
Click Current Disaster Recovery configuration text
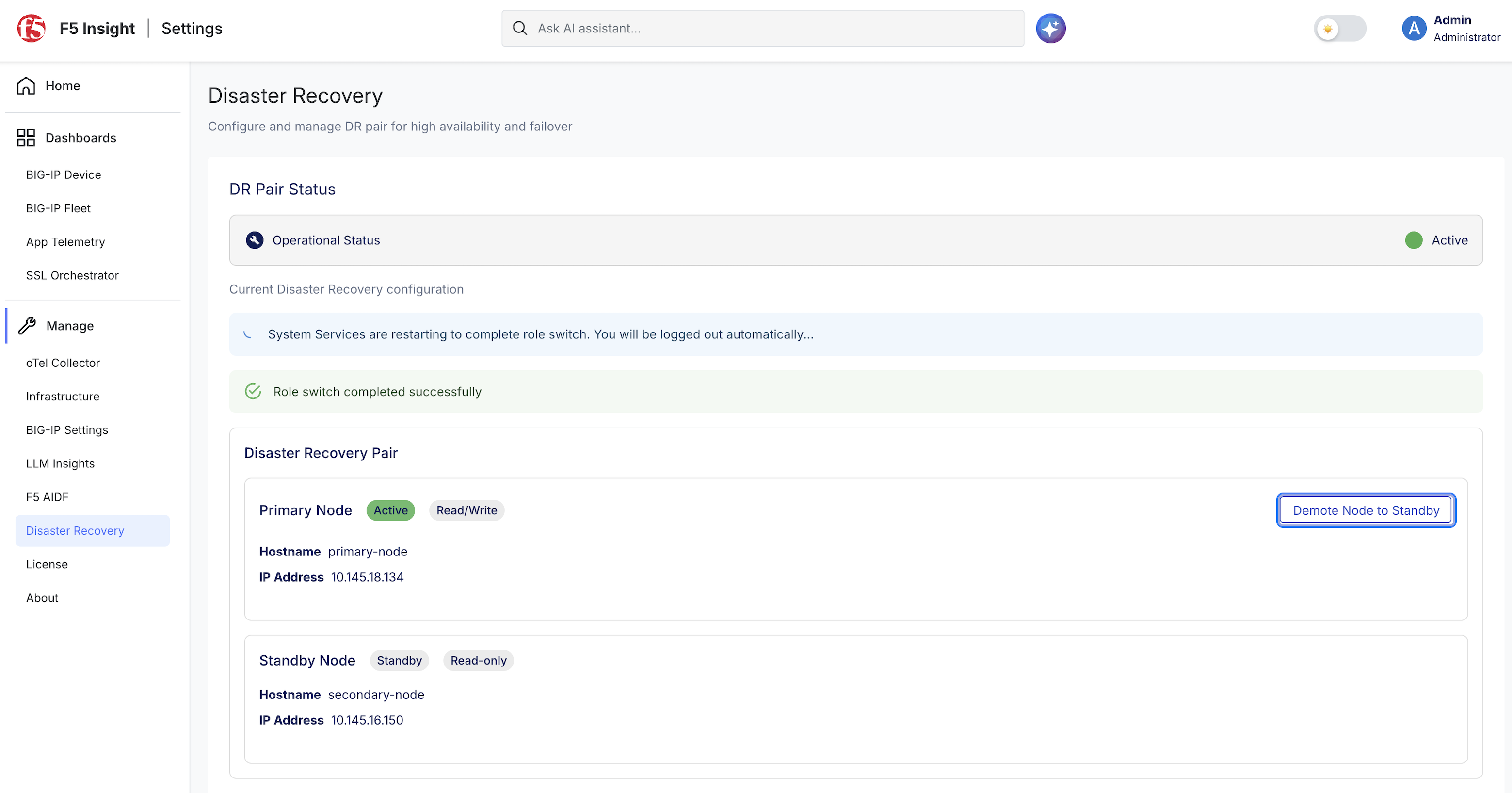[346, 289]
